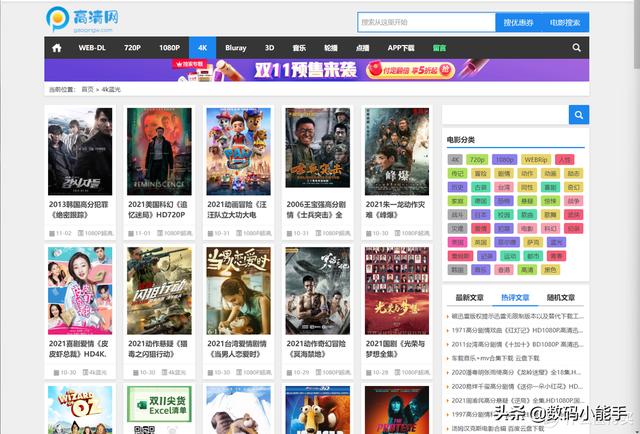Click the 电影搜索 button
The height and width of the screenshot is (434, 640).
coord(565,22)
